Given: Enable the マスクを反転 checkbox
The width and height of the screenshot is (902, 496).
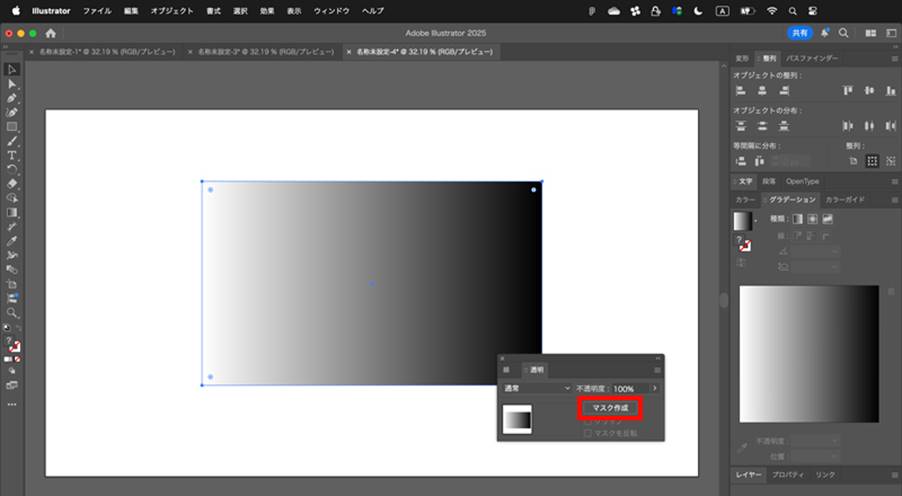Looking at the screenshot, I should click(x=588, y=433).
